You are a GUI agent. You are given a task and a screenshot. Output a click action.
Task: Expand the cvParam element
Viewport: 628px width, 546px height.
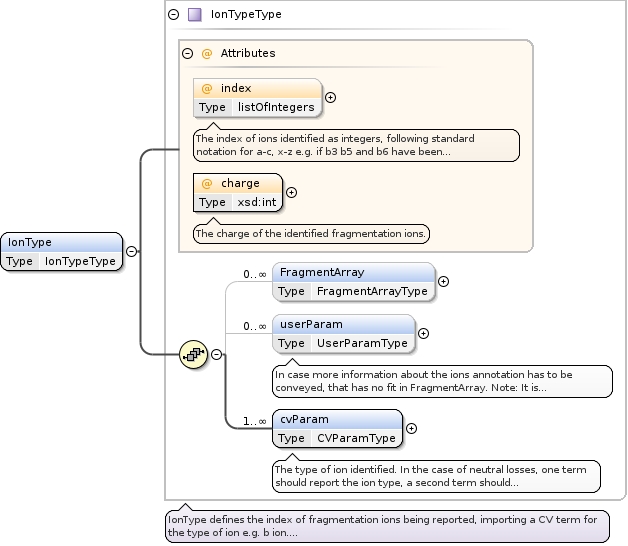[411, 429]
